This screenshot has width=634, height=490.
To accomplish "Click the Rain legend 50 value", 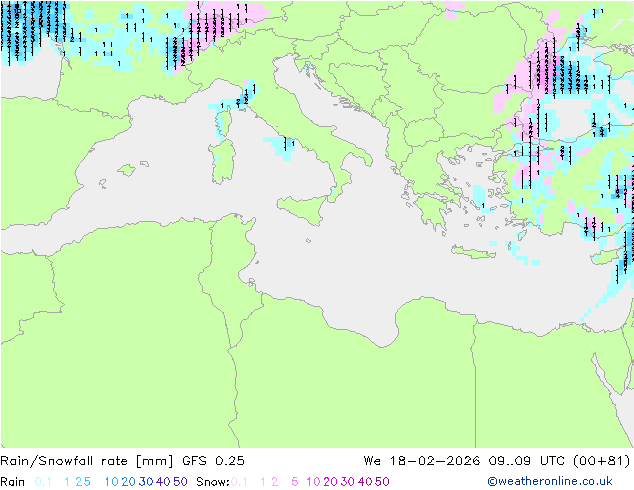I will [180, 482].
